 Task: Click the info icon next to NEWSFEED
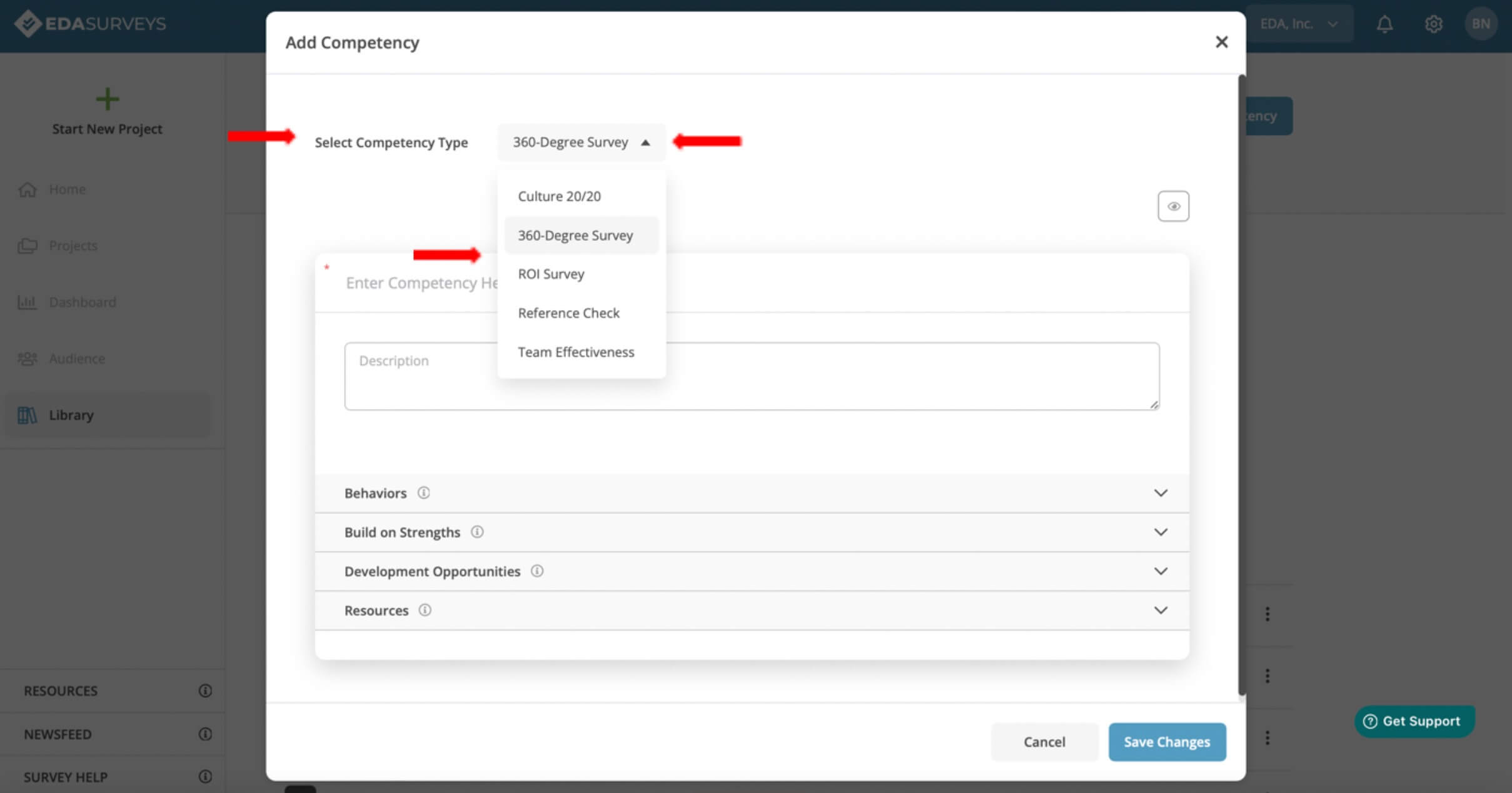[x=205, y=734]
